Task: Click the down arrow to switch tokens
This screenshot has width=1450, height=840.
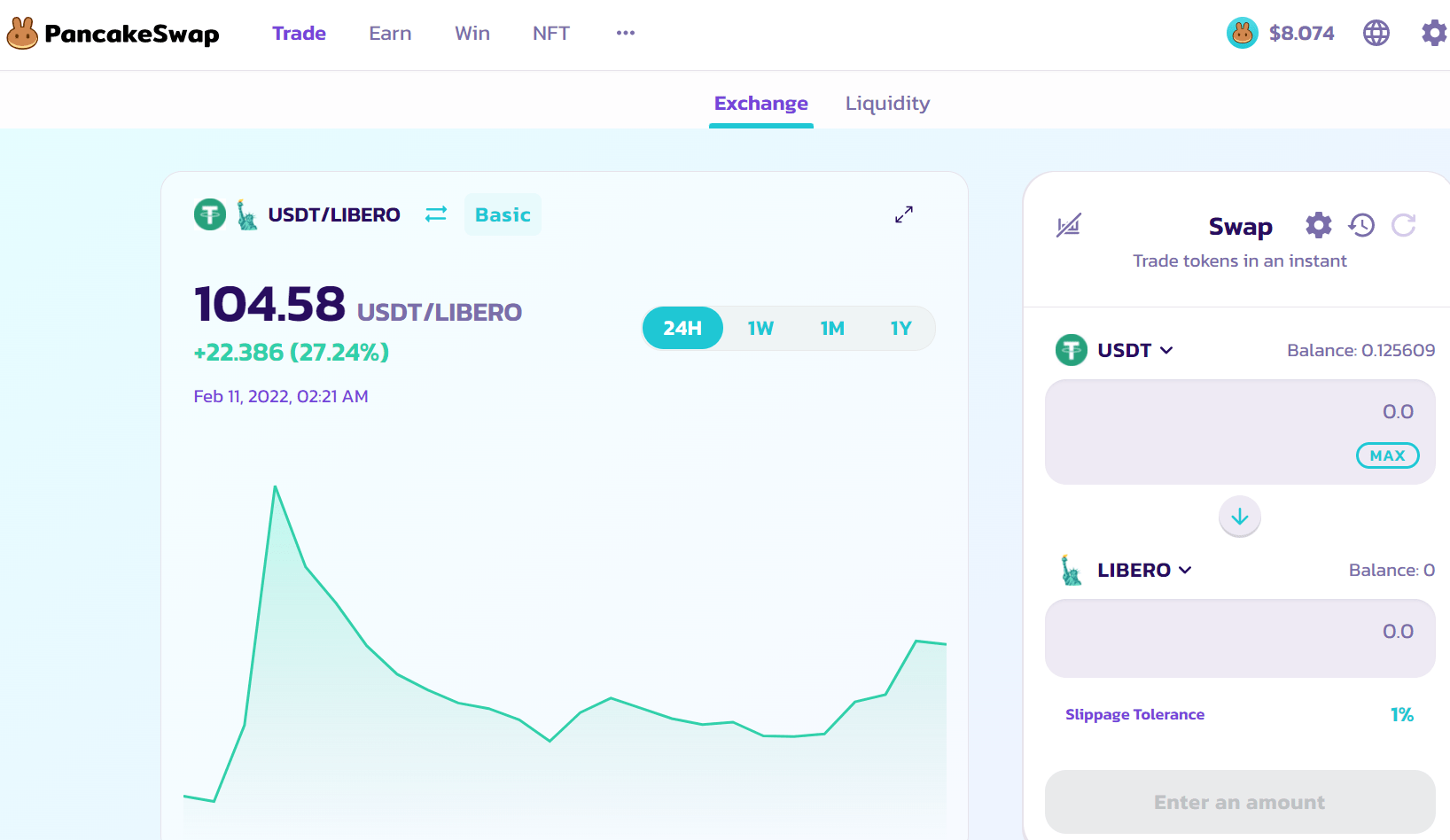Action: click(1239, 517)
